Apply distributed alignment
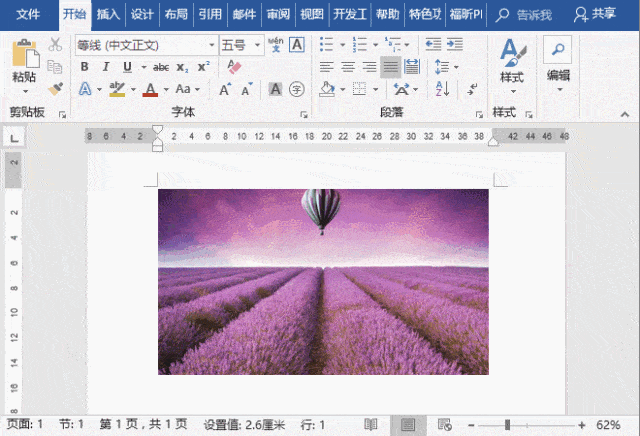 [x=412, y=67]
